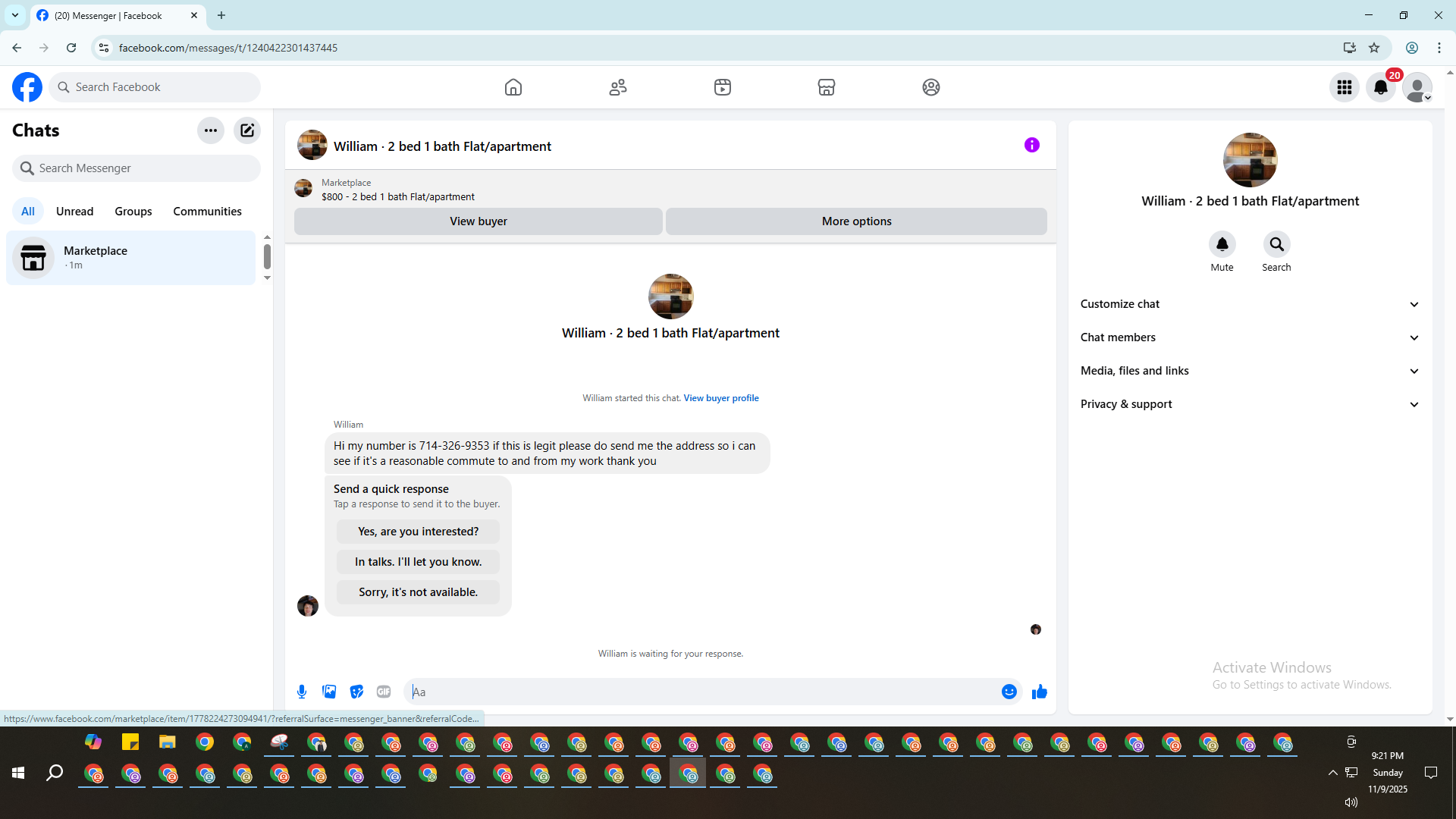Click the View buyer button
This screenshot has width=1456, height=819.
pos(479,221)
